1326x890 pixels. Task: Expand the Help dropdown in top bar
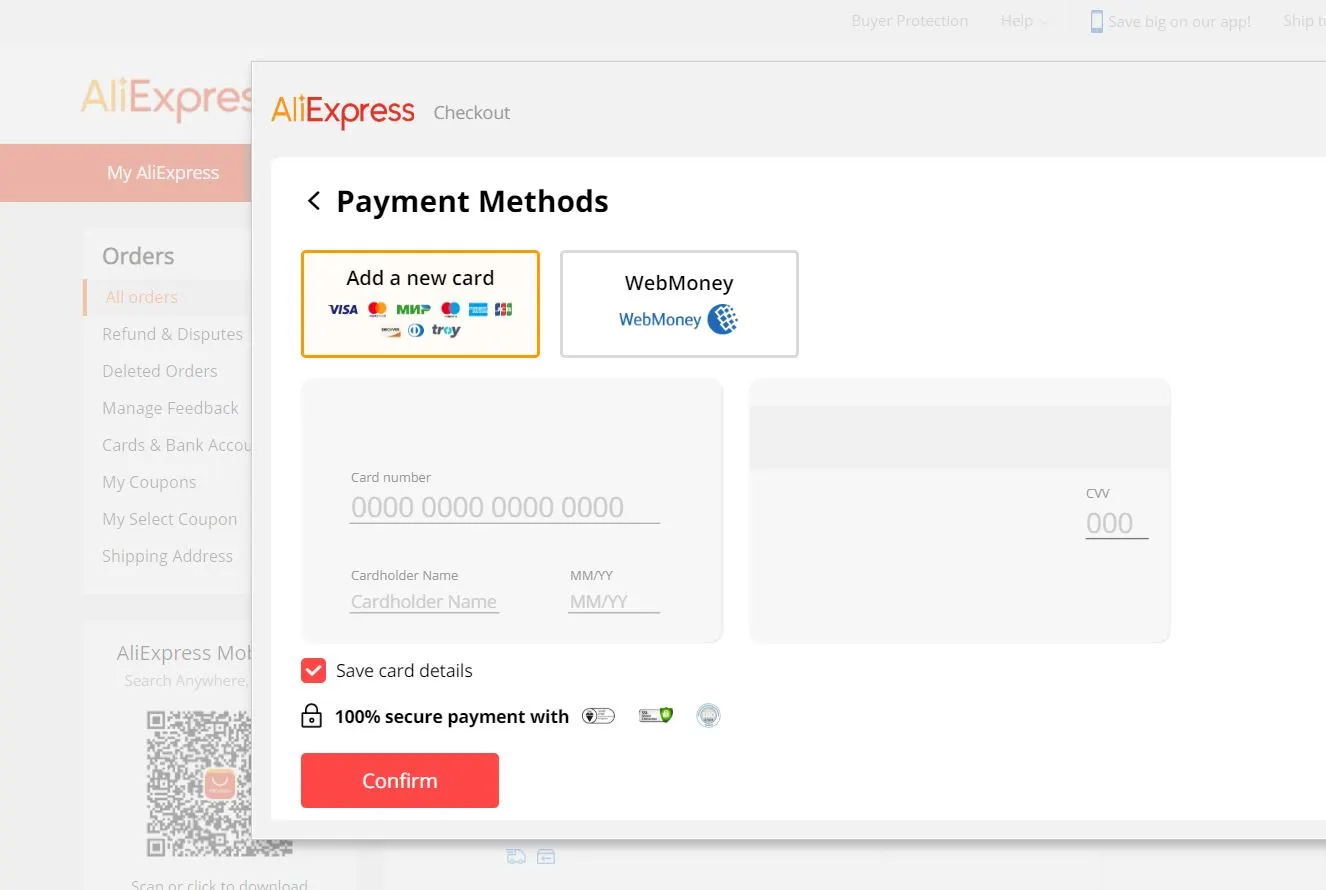tap(1025, 21)
